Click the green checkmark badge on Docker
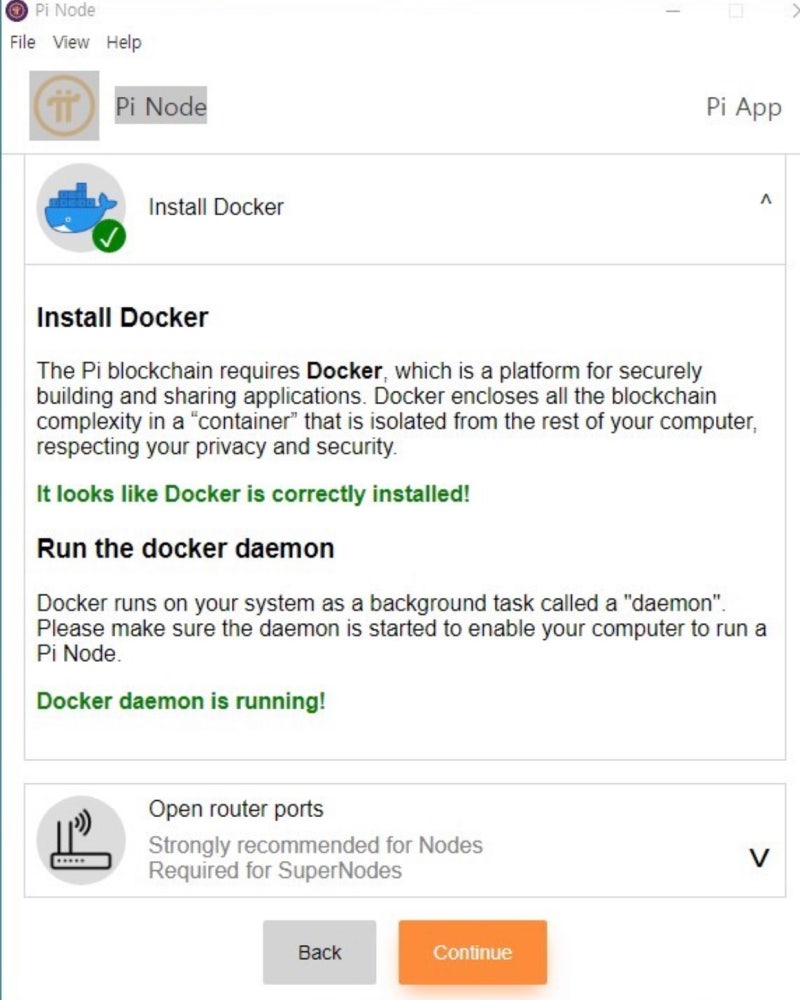800x1000 pixels. tap(108, 237)
